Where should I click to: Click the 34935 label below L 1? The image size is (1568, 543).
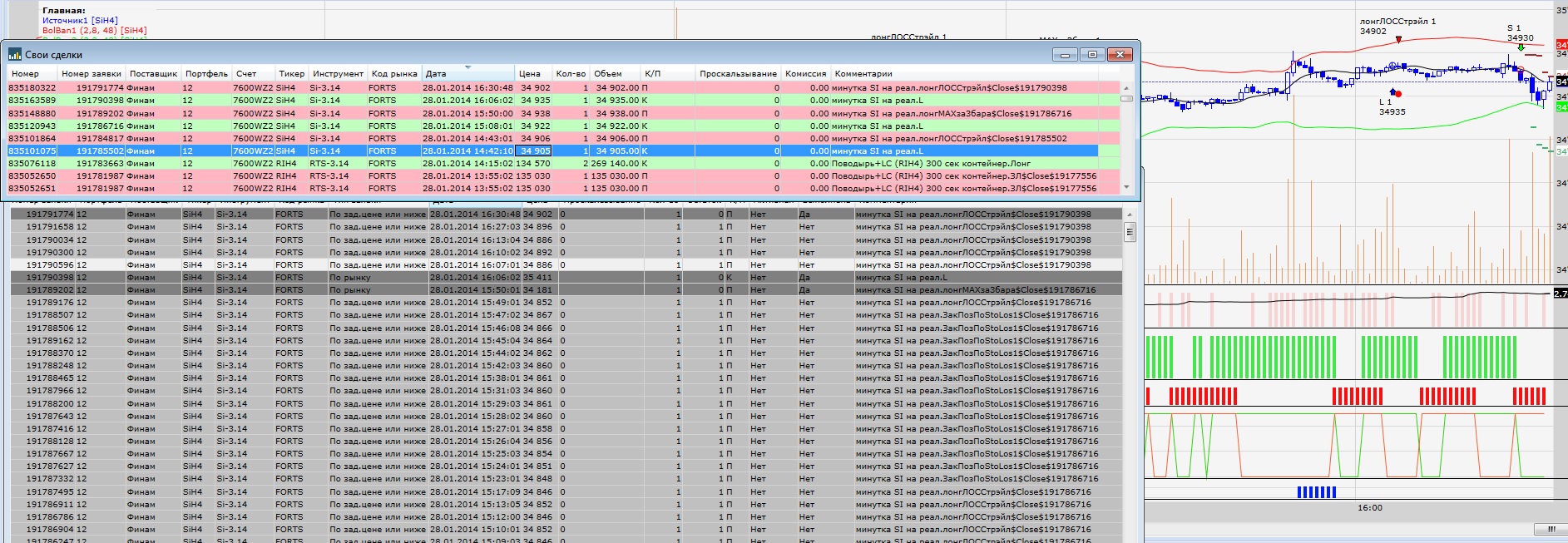click(x=1392, y=111)
